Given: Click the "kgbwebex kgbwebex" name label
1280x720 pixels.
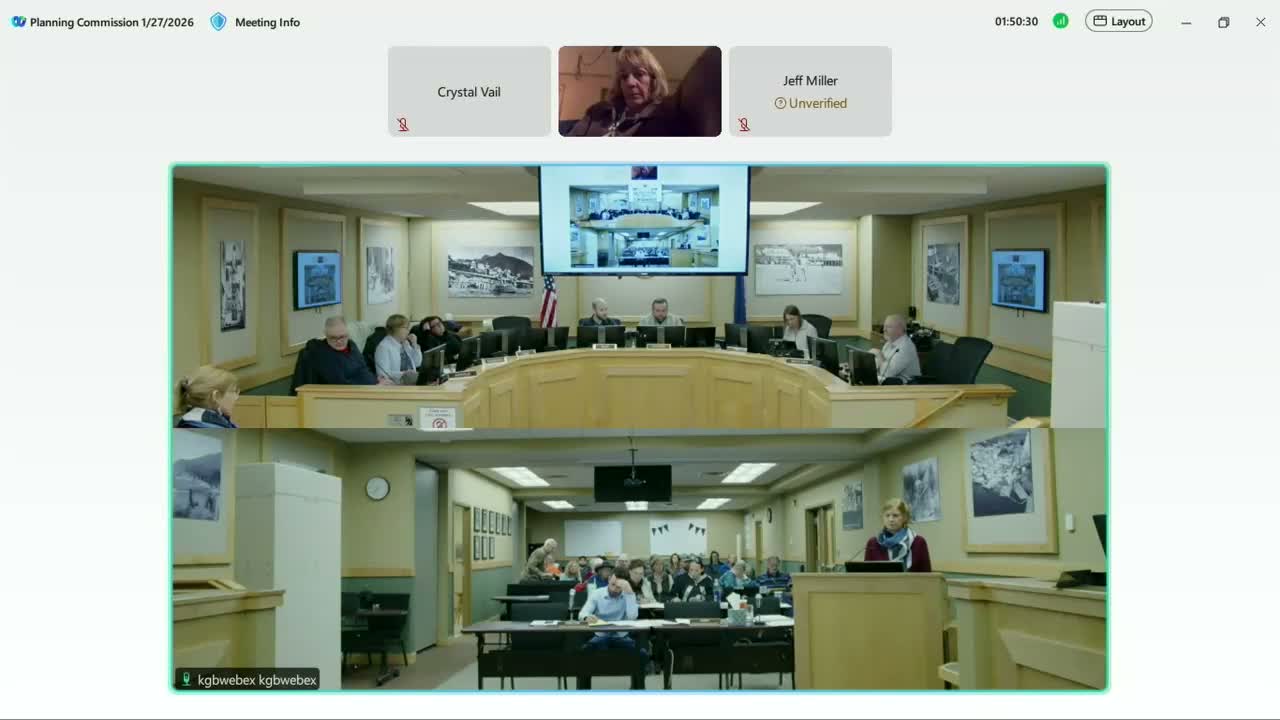Looking at the screenshot, I should [x=257, y=680].
